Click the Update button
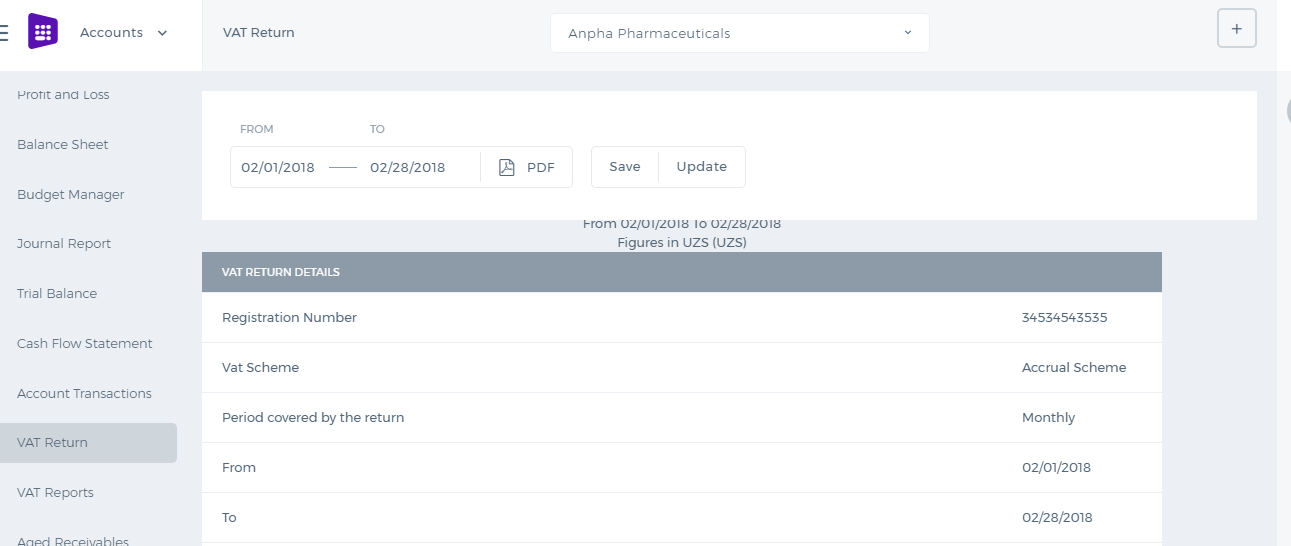This screenshot has width=1291, height=546. click(x=702, y=167)
